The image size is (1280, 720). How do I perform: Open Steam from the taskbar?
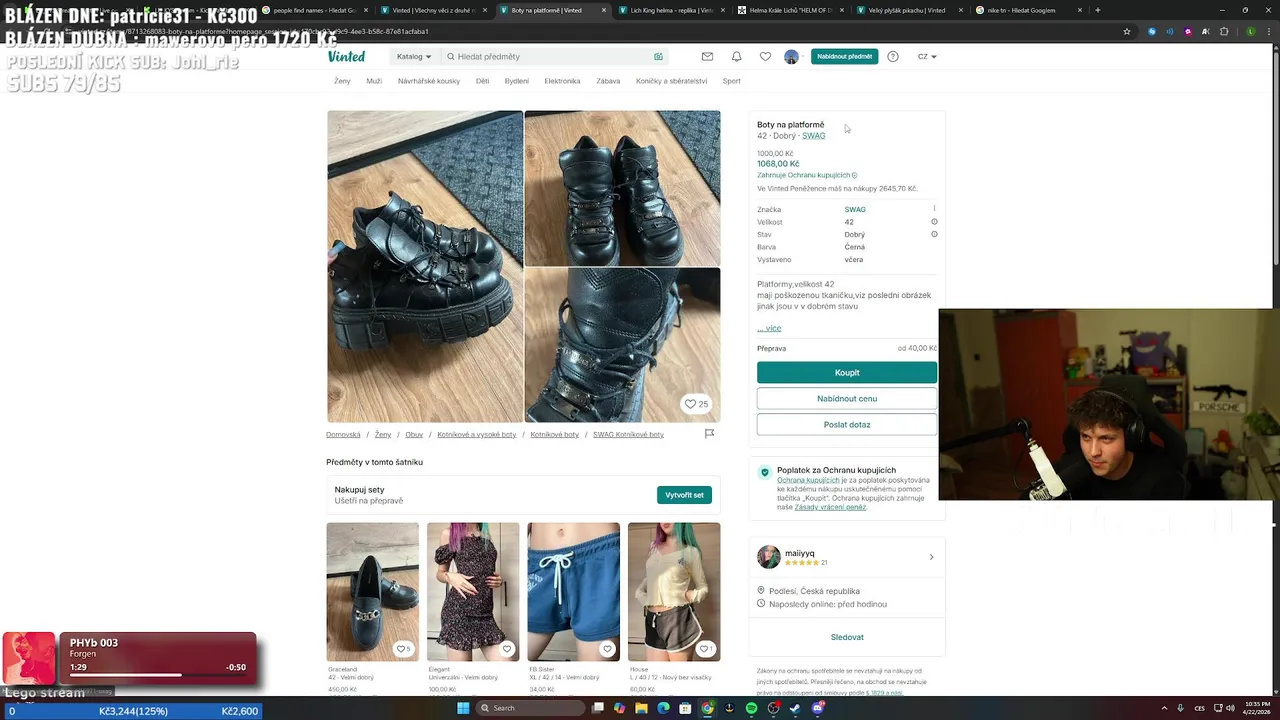(x=795, y=708)
